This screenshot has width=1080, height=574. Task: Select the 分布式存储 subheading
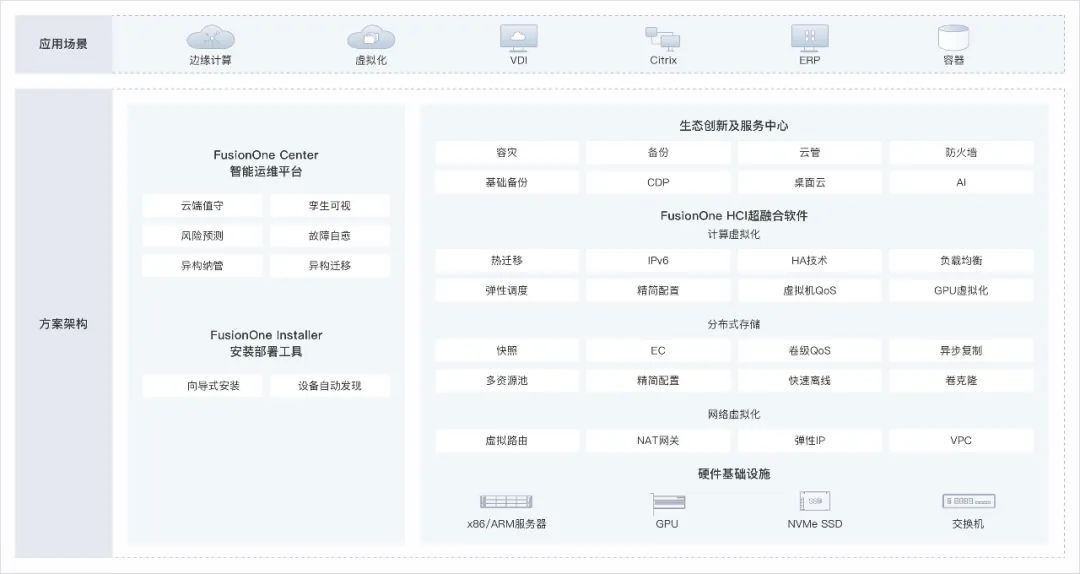click(x=734, y=324)
